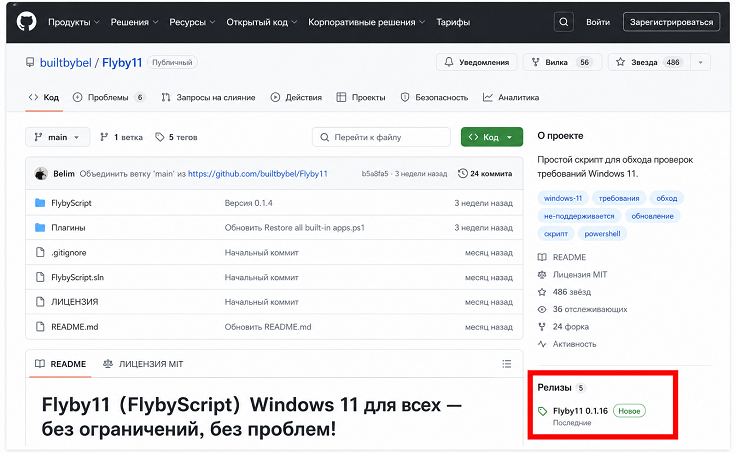Open the Запросы на слияние tab
Screen dimensions: 735x453
(x=208, y=98)
